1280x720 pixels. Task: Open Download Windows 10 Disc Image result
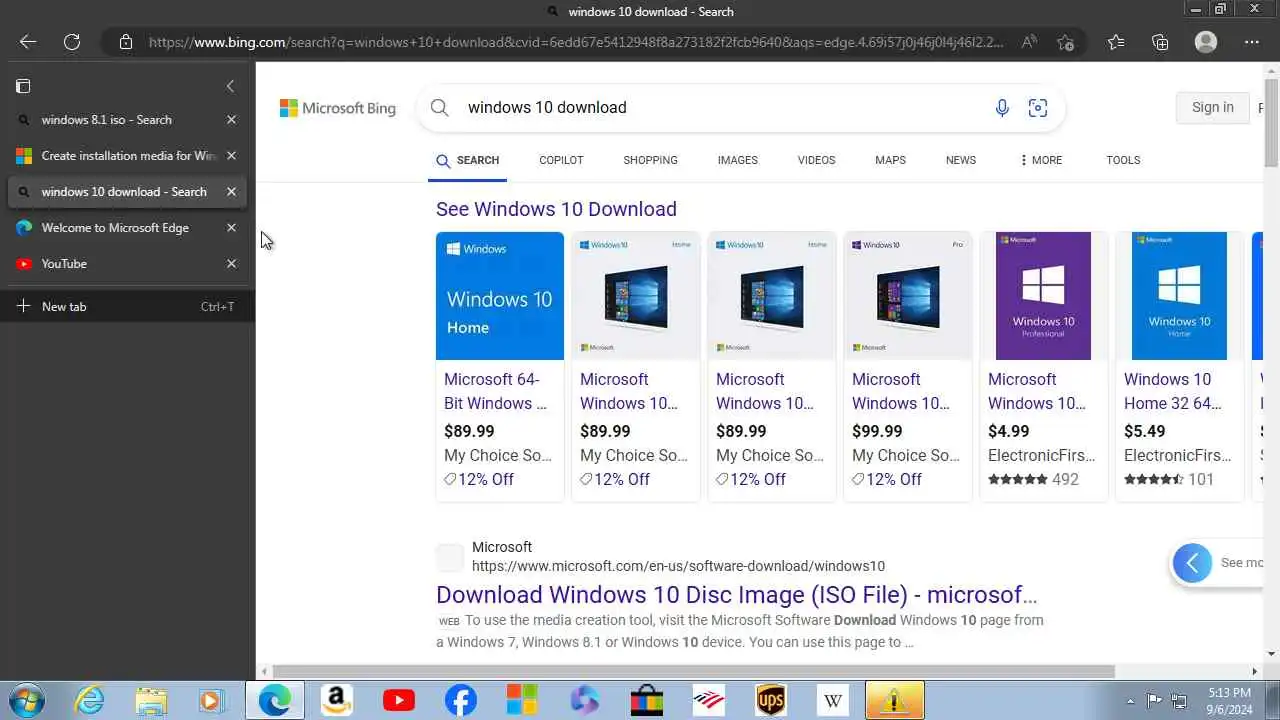(736, 595)
